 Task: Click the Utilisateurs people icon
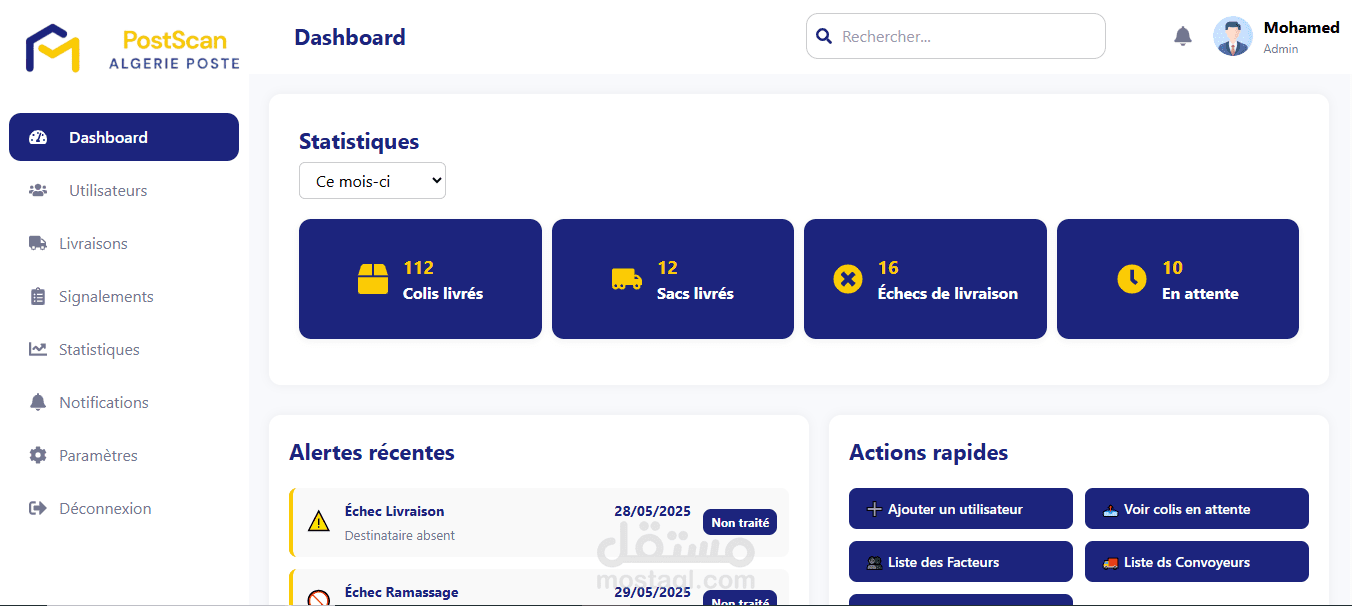38,190
